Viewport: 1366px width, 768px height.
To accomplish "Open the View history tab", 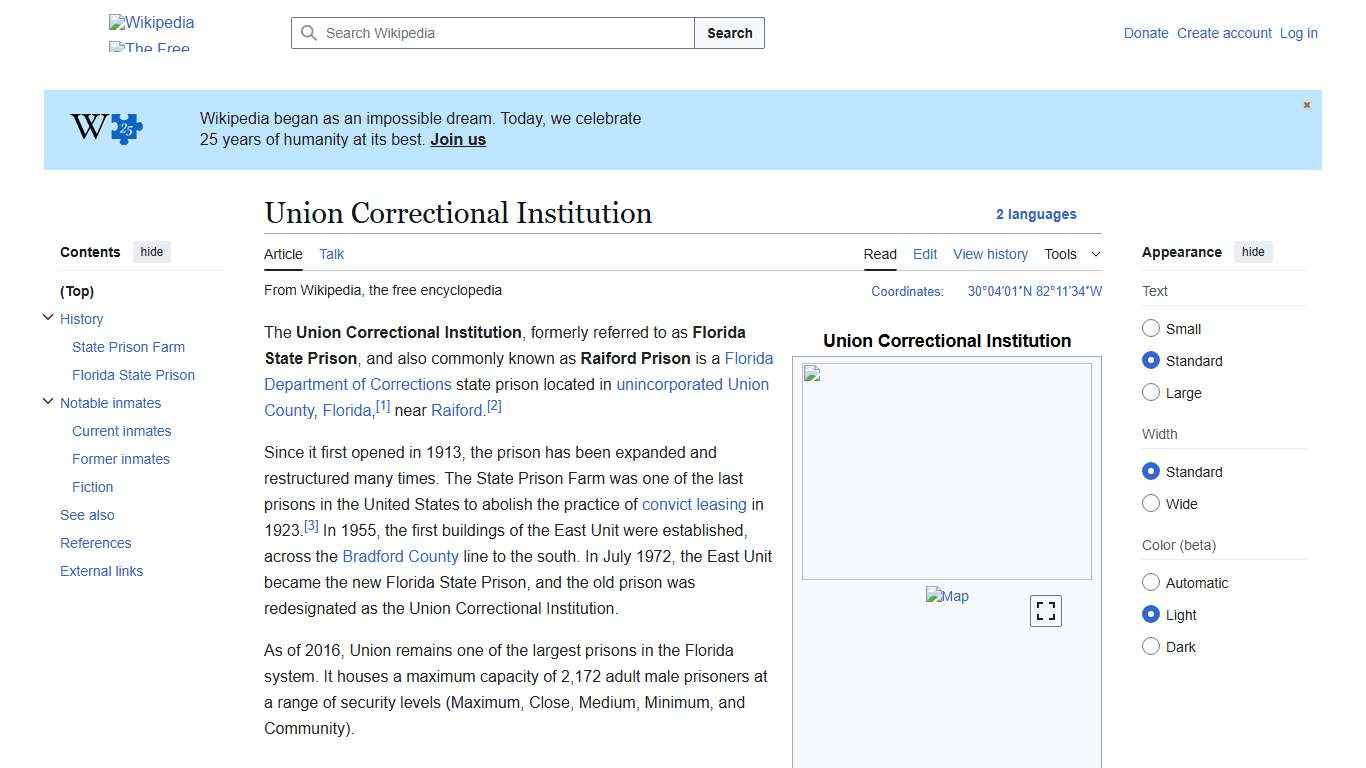I will pos(990,254).
